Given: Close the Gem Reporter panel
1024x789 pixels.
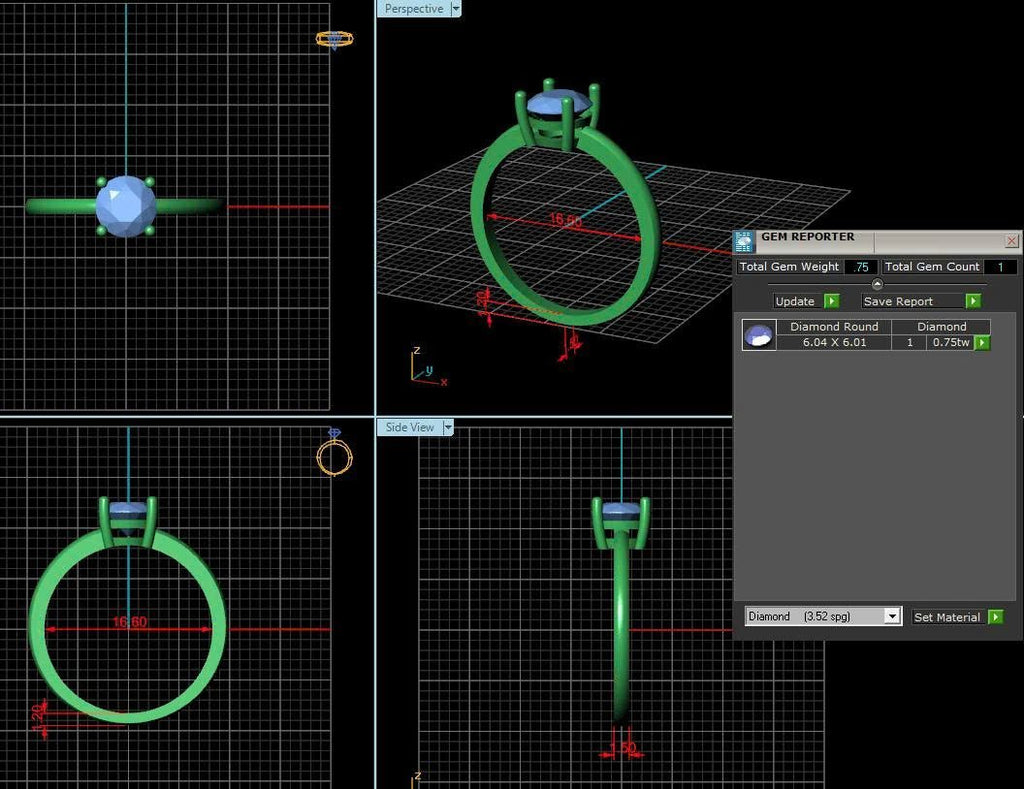Looking at the screenshot, I should pos(1012,241).
